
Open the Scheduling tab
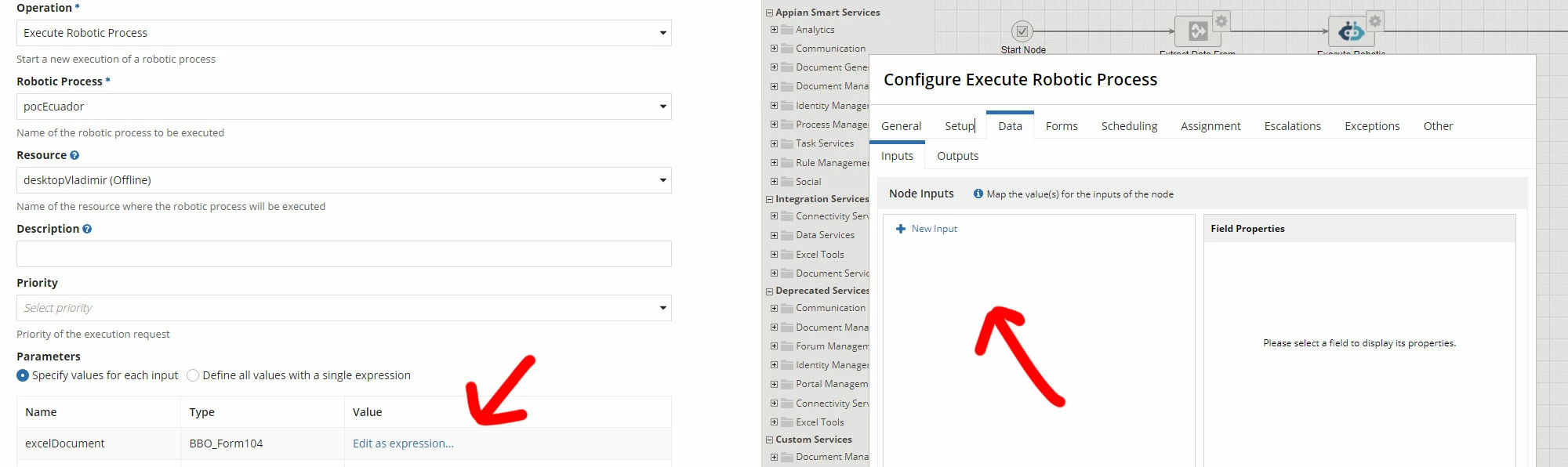click(1129, 126)
